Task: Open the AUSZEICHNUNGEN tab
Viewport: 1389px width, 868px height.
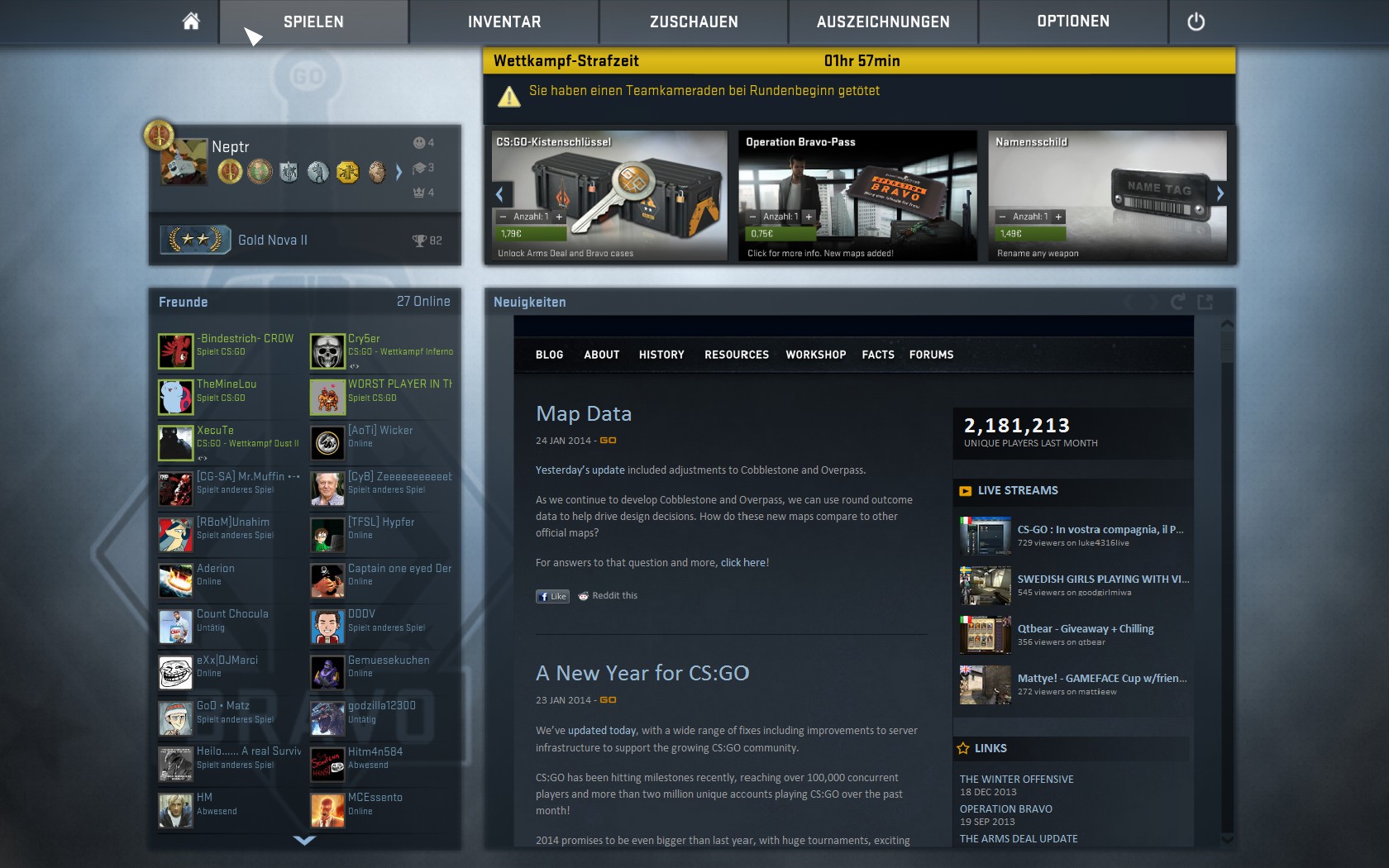Action: (x=883, y=21)
